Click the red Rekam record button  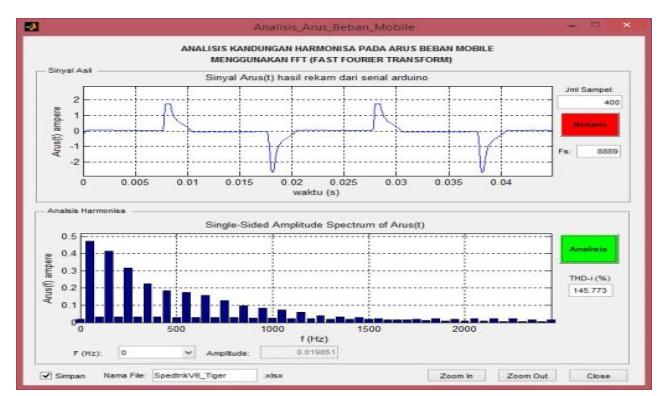pos(590,125)
